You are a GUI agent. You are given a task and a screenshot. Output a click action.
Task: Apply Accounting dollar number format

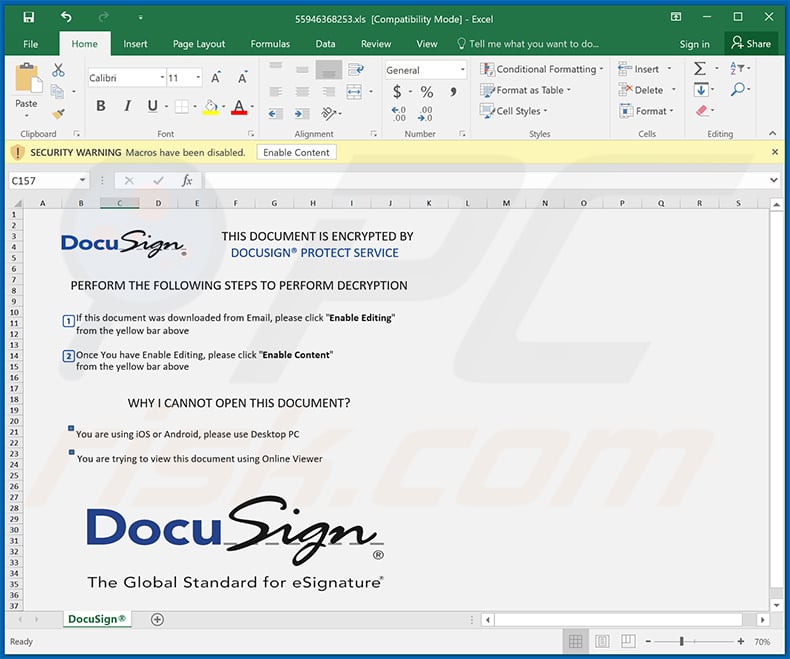click(x=397, y=92)
